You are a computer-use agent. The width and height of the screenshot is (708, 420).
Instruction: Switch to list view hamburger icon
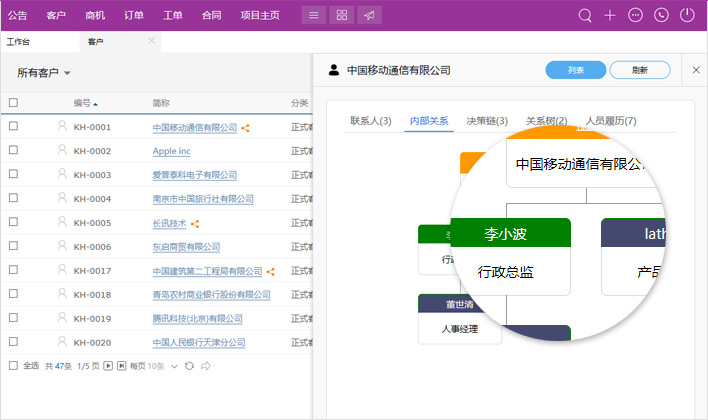(x=314, y=15)
